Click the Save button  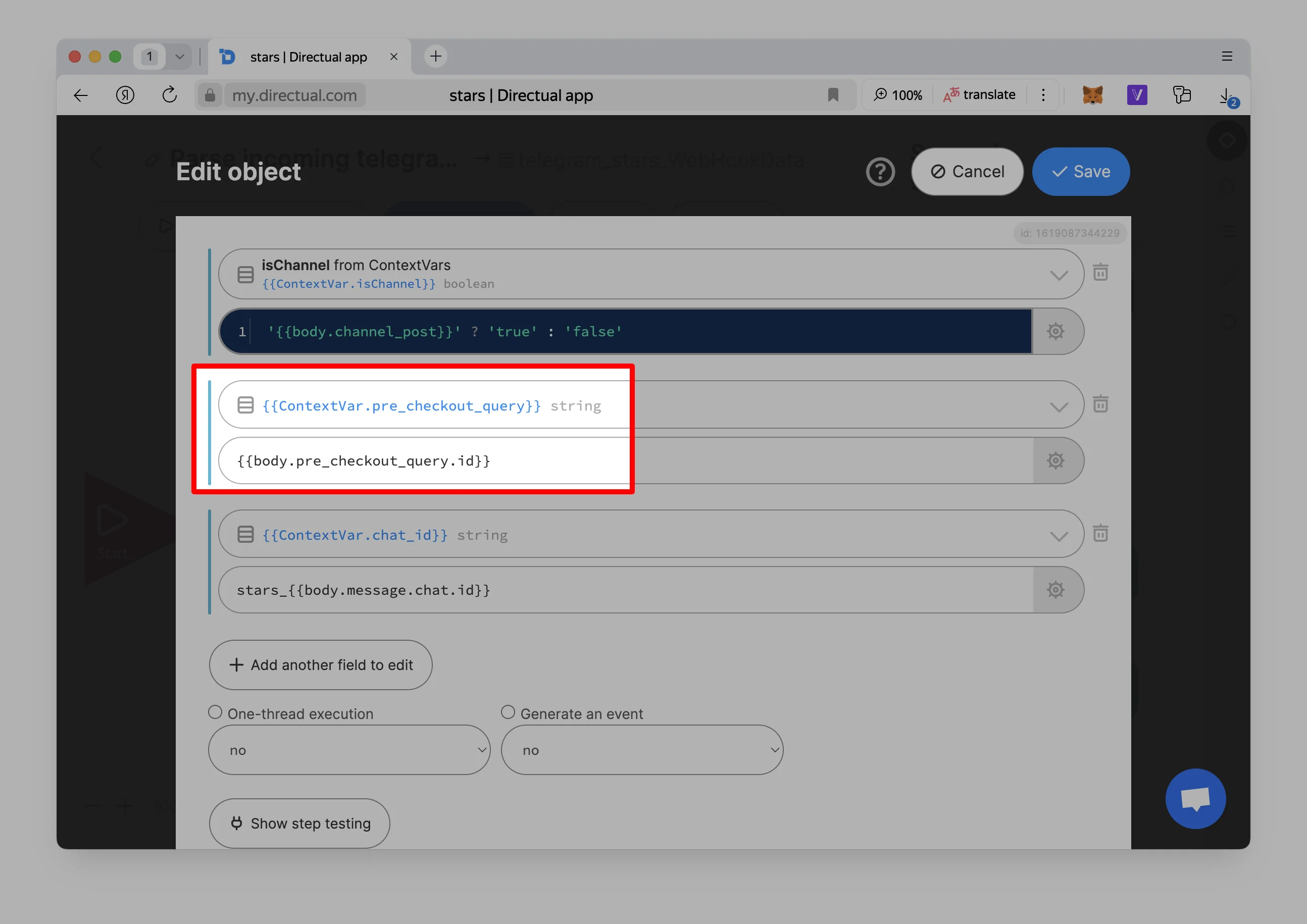[1080, 172]
